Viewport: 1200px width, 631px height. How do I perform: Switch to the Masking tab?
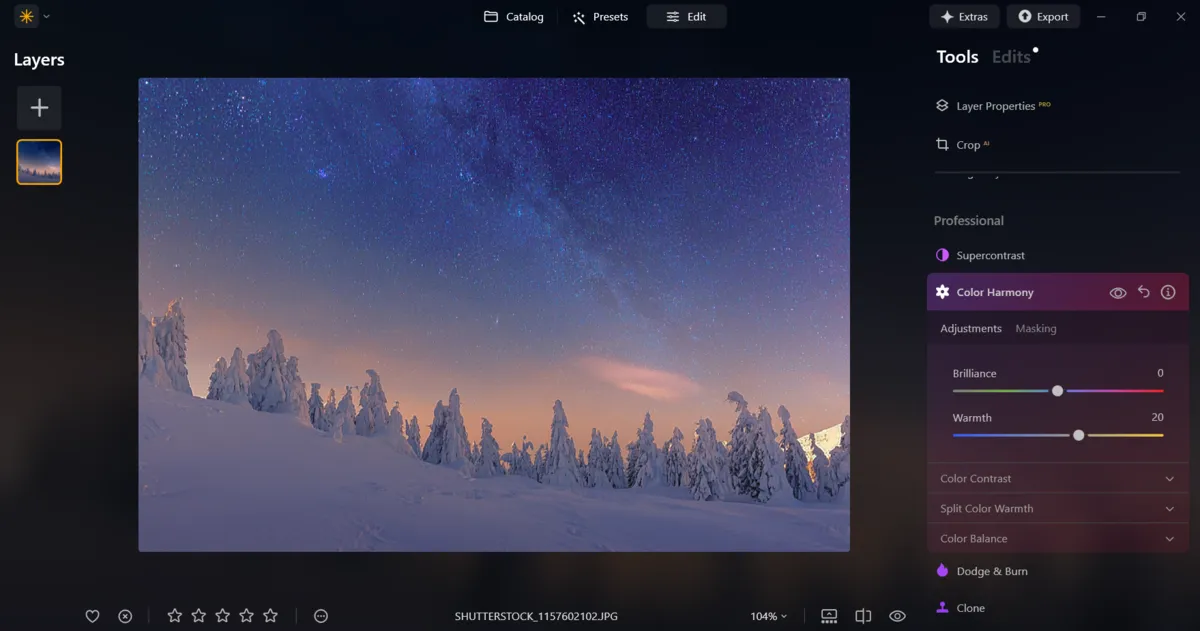1036,328
